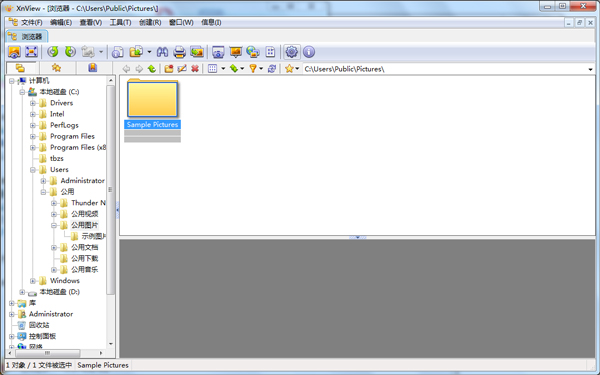Open the 工具(T) menu
The image size is (600, 375).
point(121,23)
